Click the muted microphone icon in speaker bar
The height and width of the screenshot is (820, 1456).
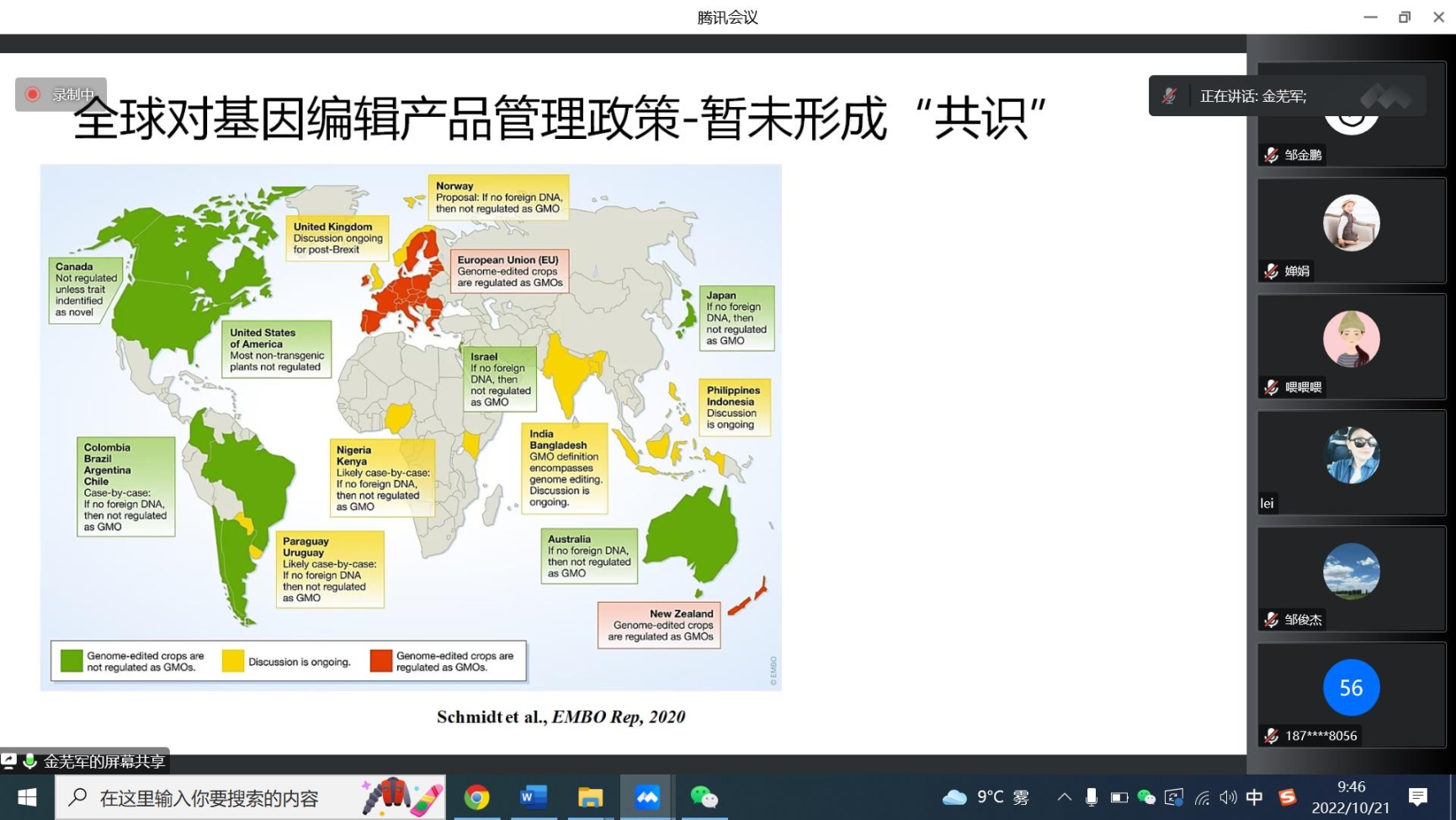(1170, 96)
